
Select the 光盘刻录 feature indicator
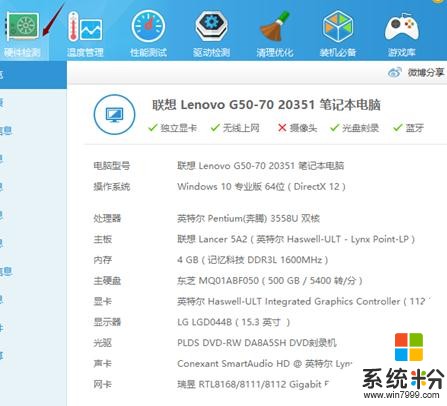click(354, 128)
